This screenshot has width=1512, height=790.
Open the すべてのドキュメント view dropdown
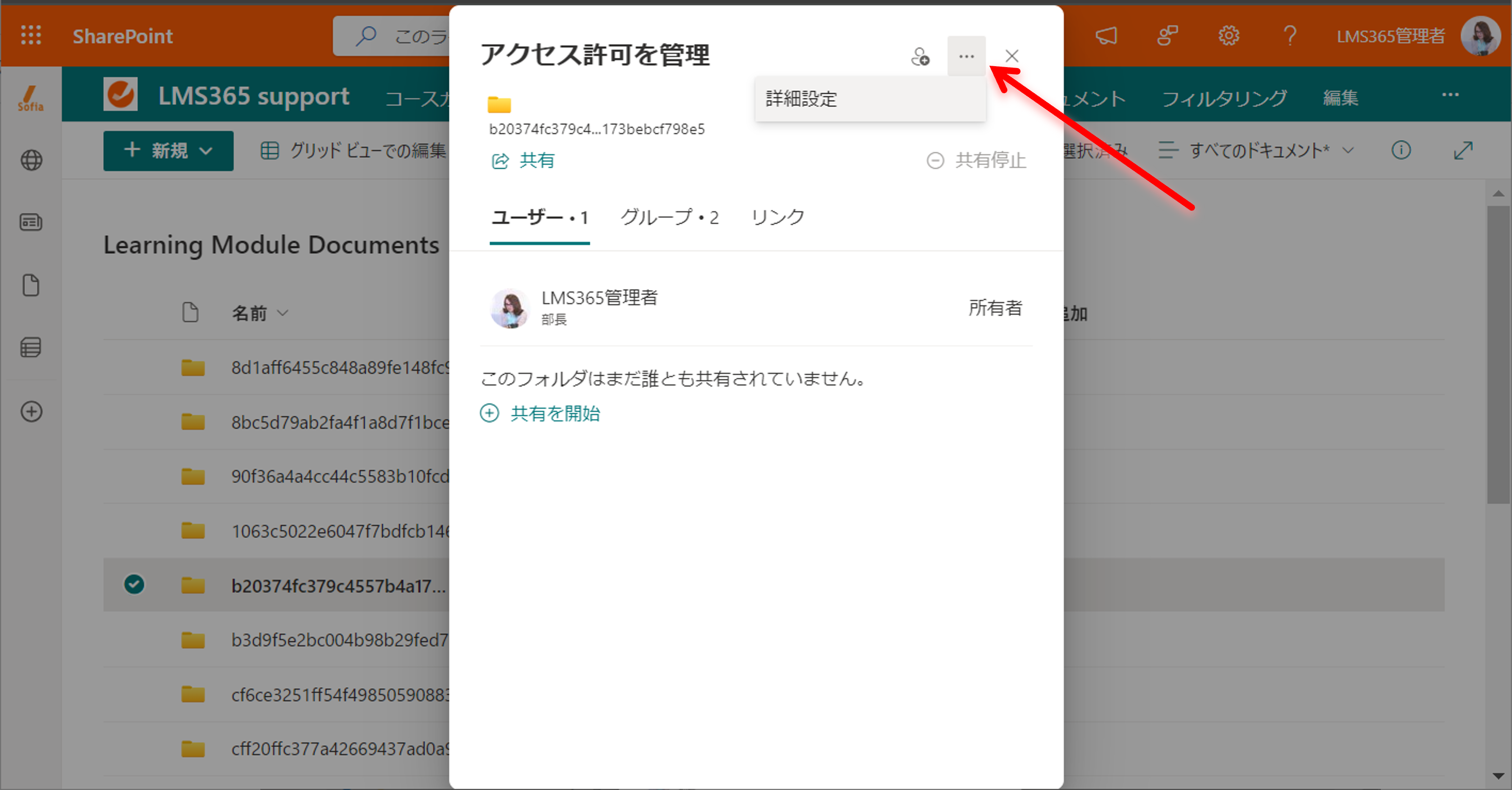click(x=1256, y=150)
